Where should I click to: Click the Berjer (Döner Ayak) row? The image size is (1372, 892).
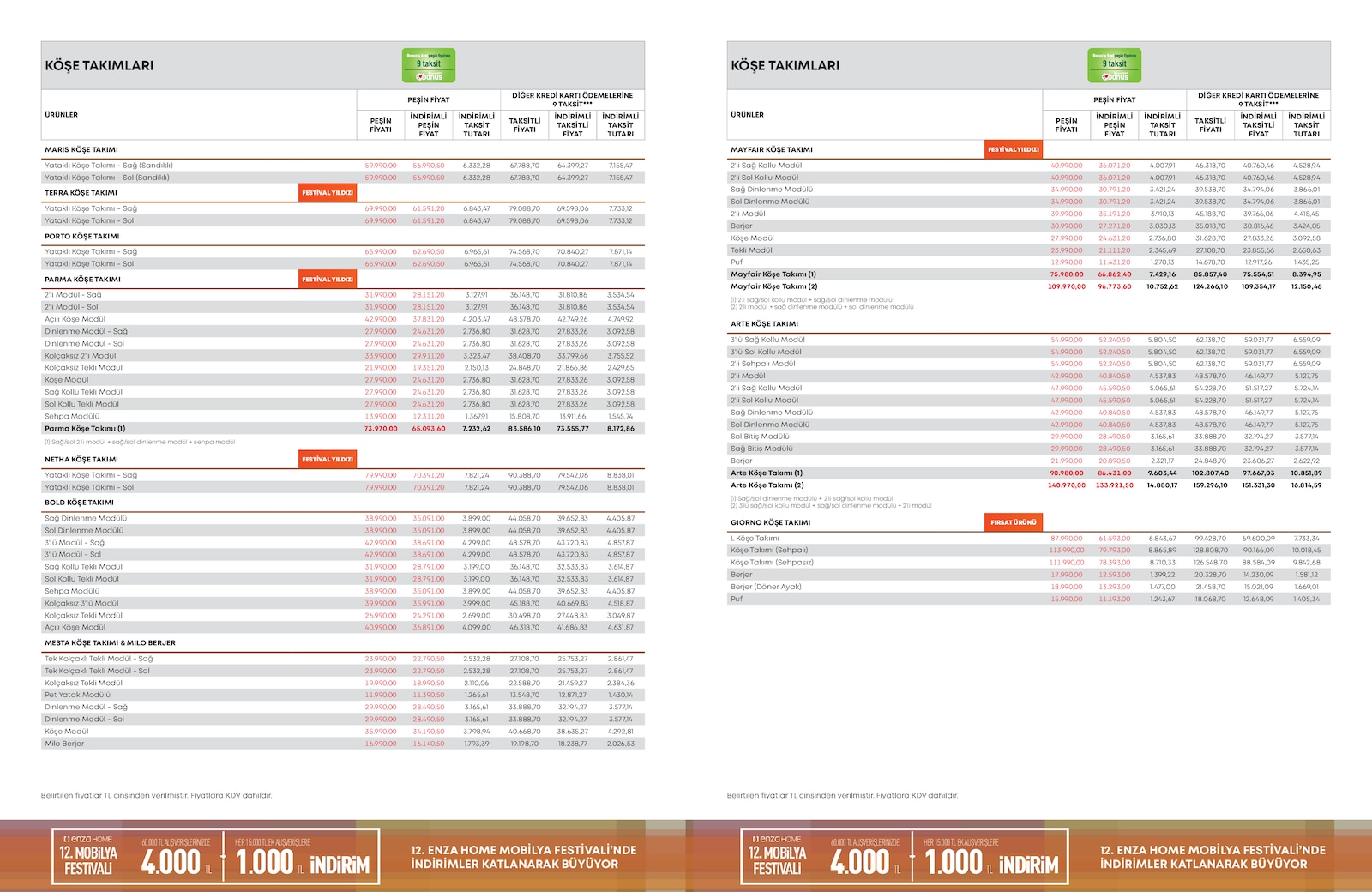1029,587
